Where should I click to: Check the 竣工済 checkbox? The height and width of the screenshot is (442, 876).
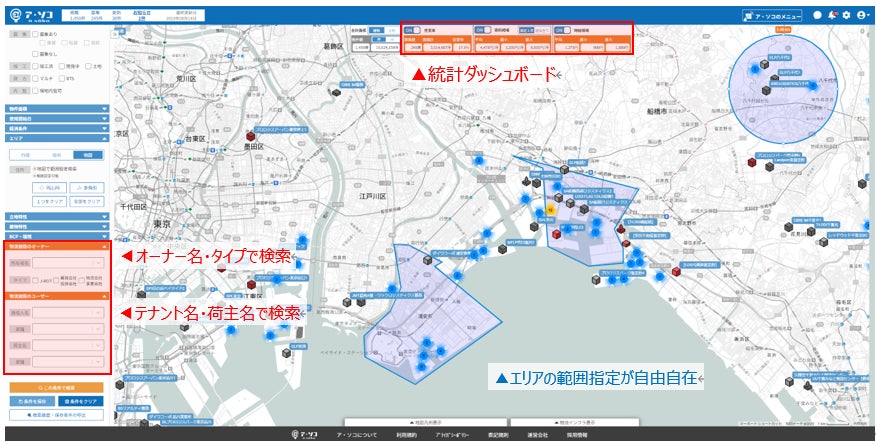pos(35,66)
